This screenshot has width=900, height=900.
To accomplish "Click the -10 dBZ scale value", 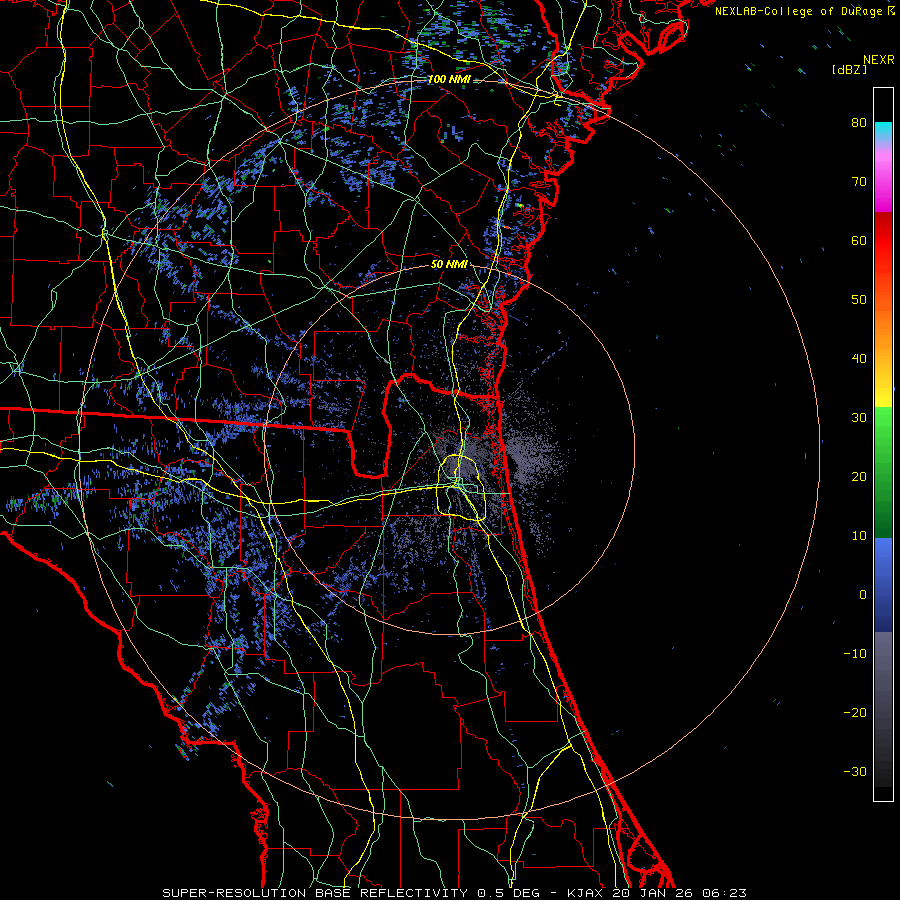I will 855,654.
